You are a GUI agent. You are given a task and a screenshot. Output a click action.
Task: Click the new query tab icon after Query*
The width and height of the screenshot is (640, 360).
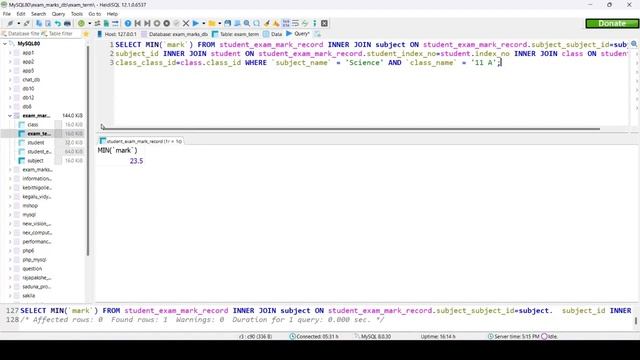(x=318, y=34)
